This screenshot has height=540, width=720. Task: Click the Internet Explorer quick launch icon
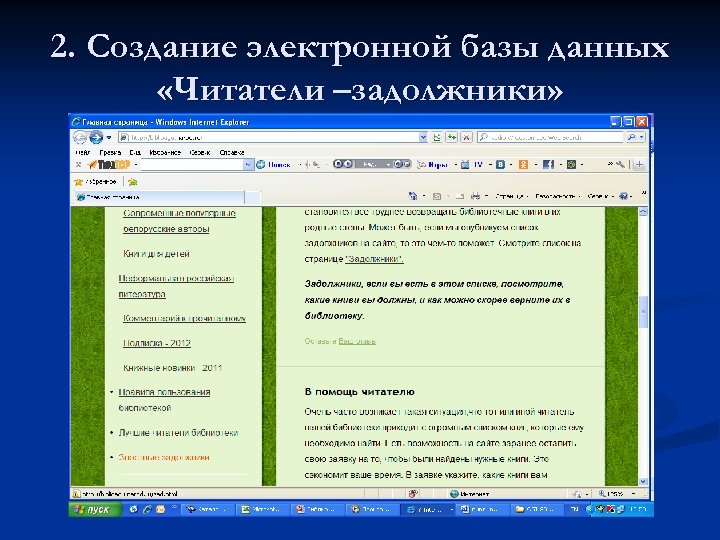[147, 509]
